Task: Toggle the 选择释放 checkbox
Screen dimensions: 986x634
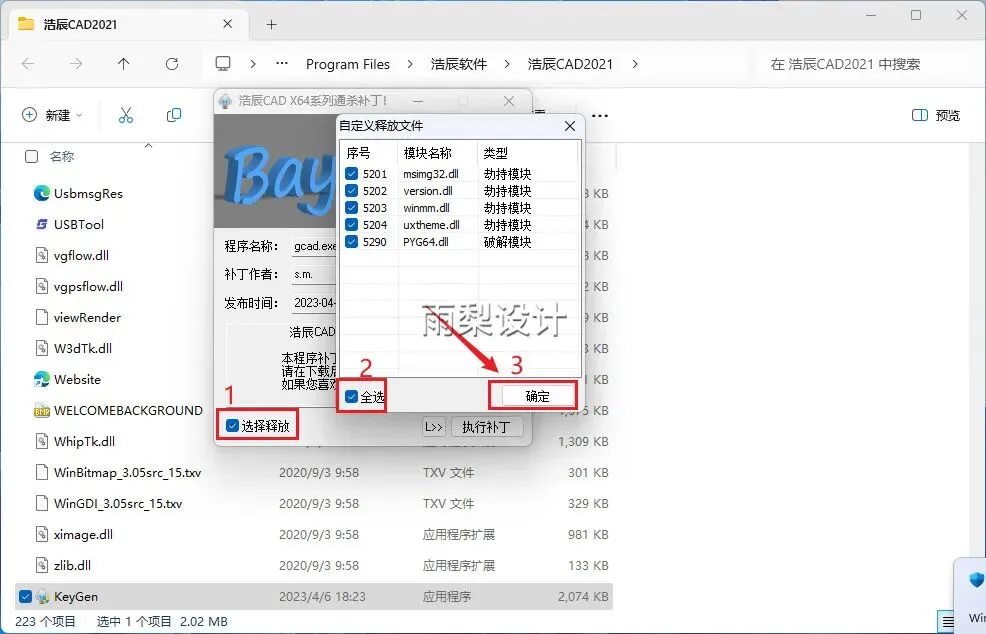Action: click(x=232, y=426)
